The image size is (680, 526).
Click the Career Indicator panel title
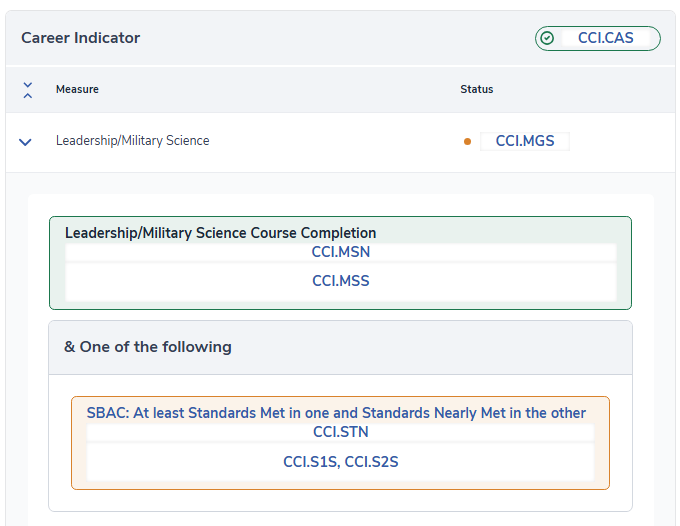point(81,38)
